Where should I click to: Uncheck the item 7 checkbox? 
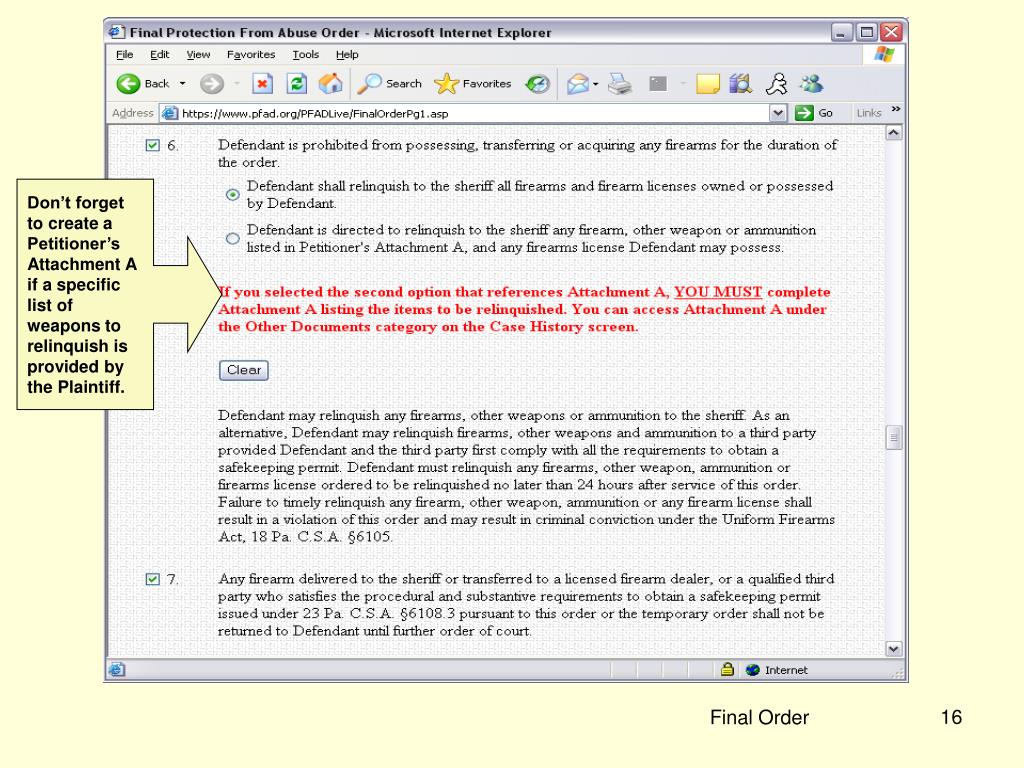(152, 579)
